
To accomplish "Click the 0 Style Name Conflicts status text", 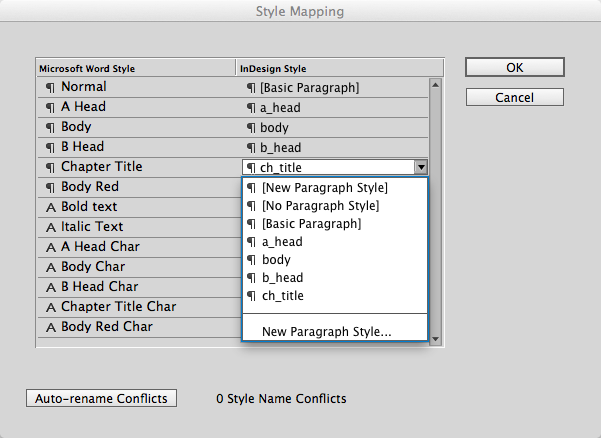I will (281, 399).
